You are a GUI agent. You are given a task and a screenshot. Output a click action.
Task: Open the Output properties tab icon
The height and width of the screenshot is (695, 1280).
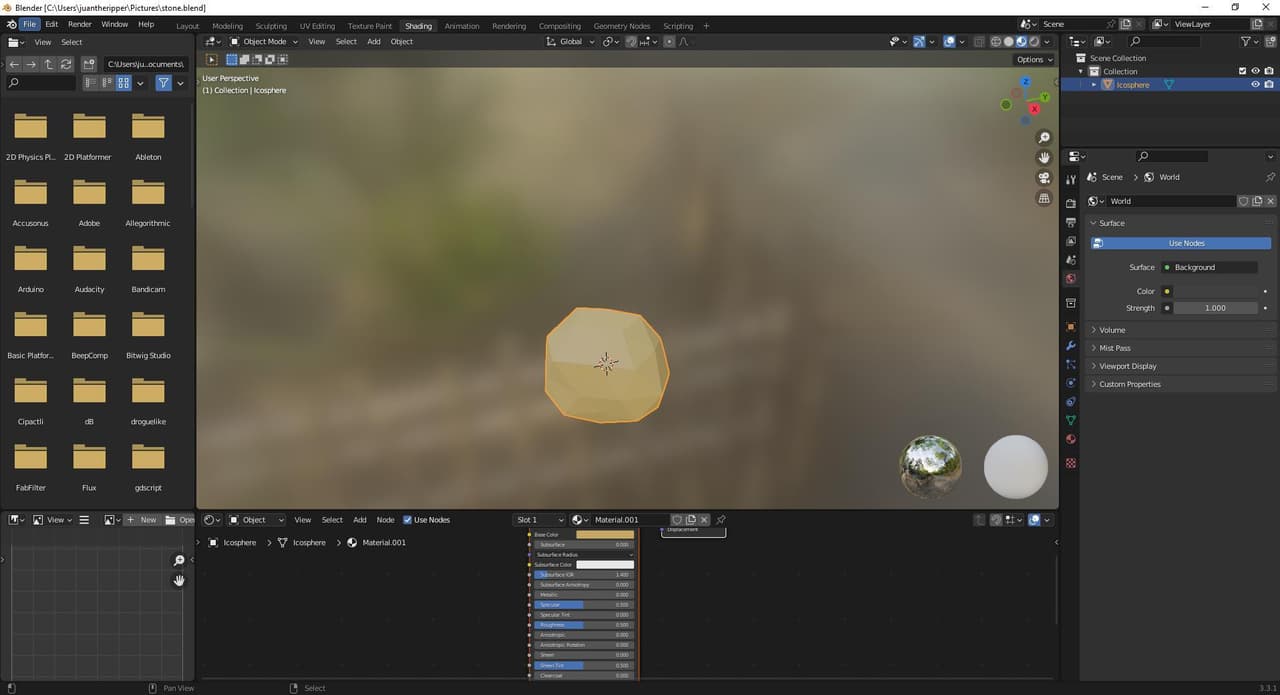coord(1071,222)
